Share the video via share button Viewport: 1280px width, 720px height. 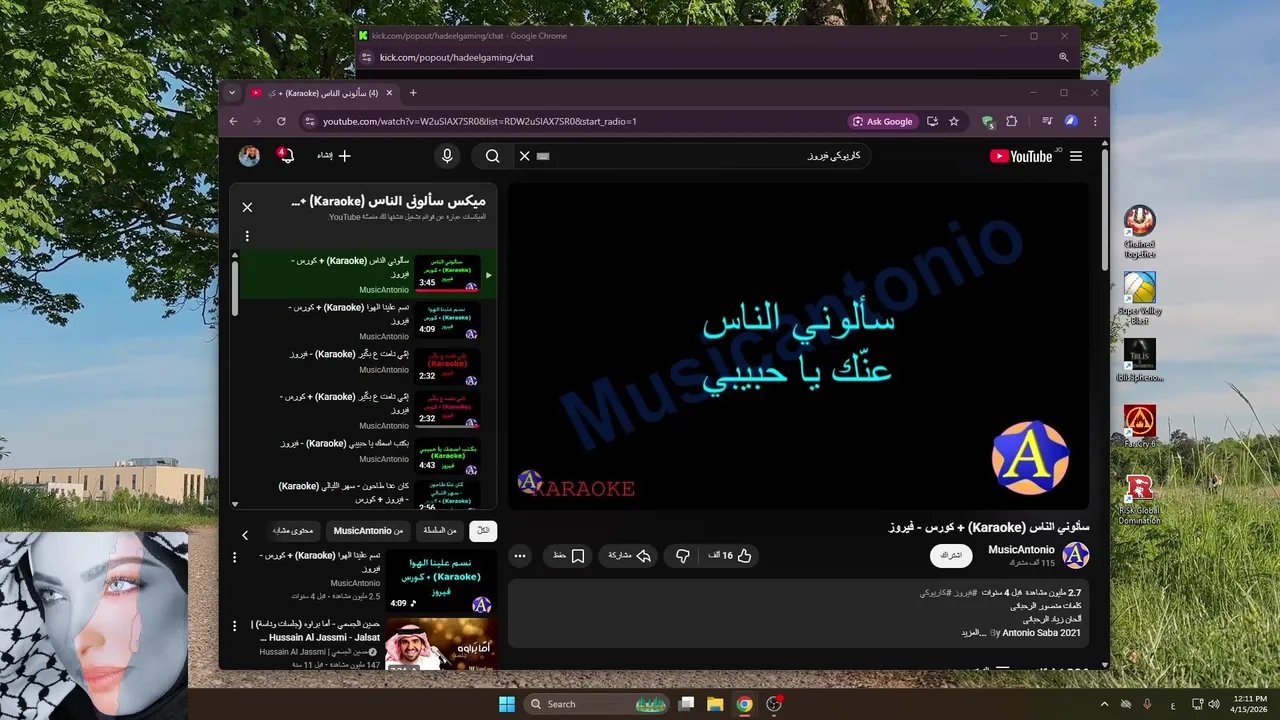click(x=630, y=556)
